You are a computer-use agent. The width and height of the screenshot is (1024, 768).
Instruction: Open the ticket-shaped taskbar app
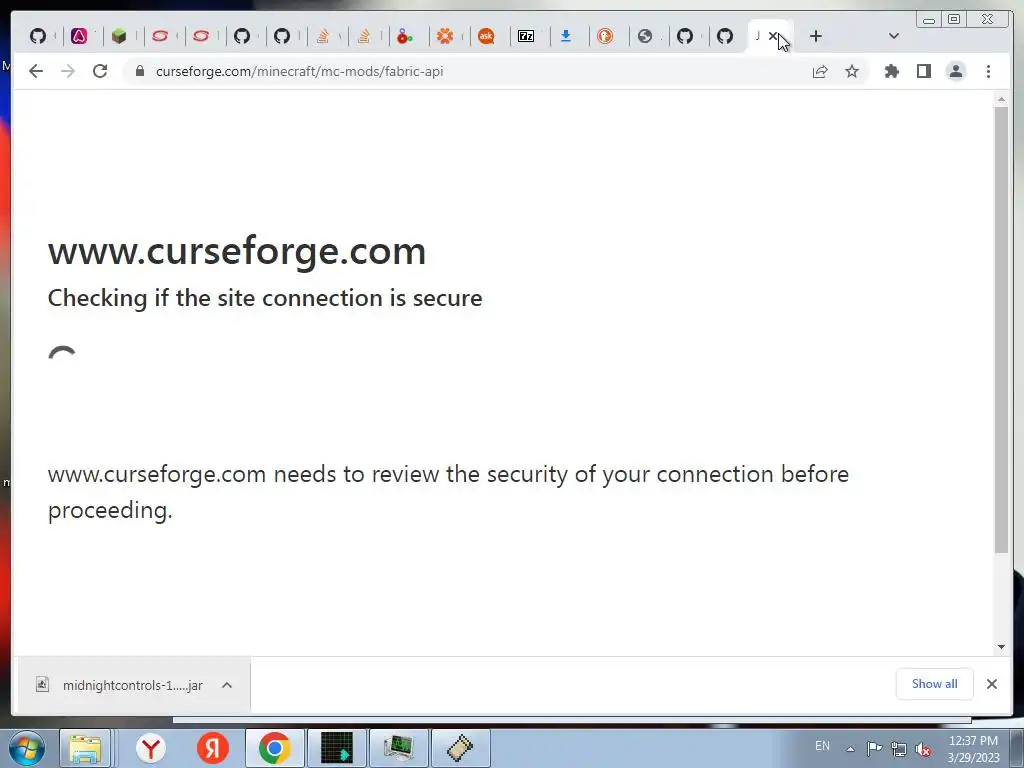coord(460,748)
